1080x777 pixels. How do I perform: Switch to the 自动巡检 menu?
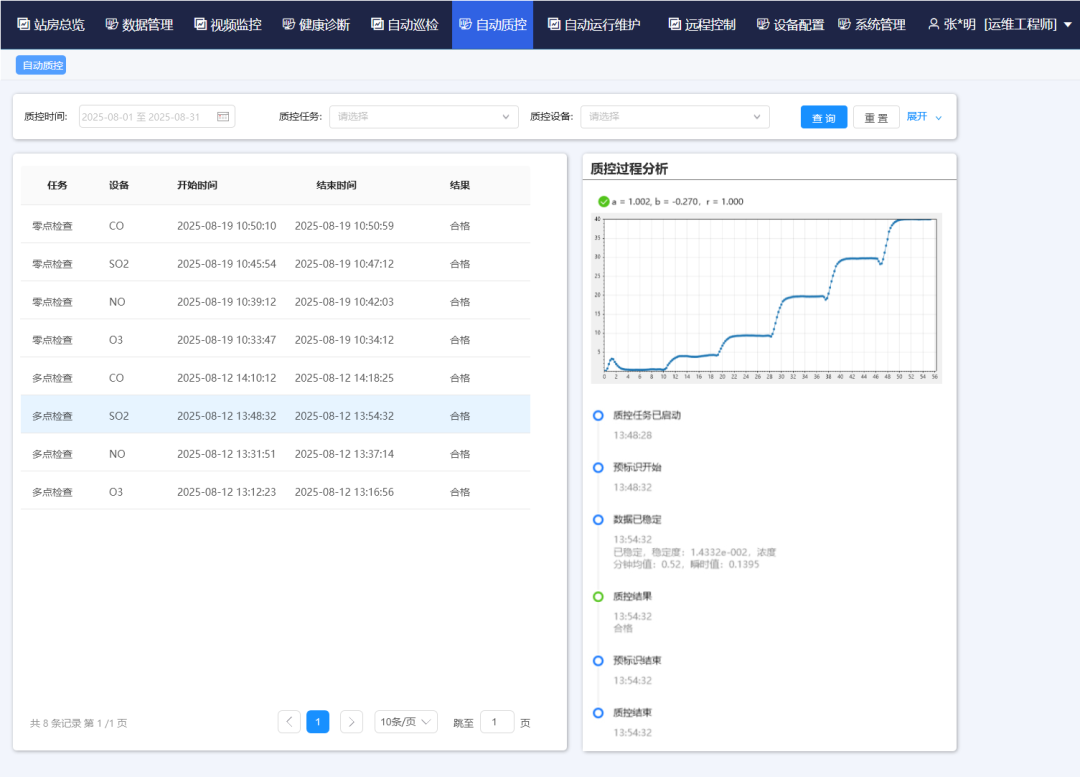[405, 25]
